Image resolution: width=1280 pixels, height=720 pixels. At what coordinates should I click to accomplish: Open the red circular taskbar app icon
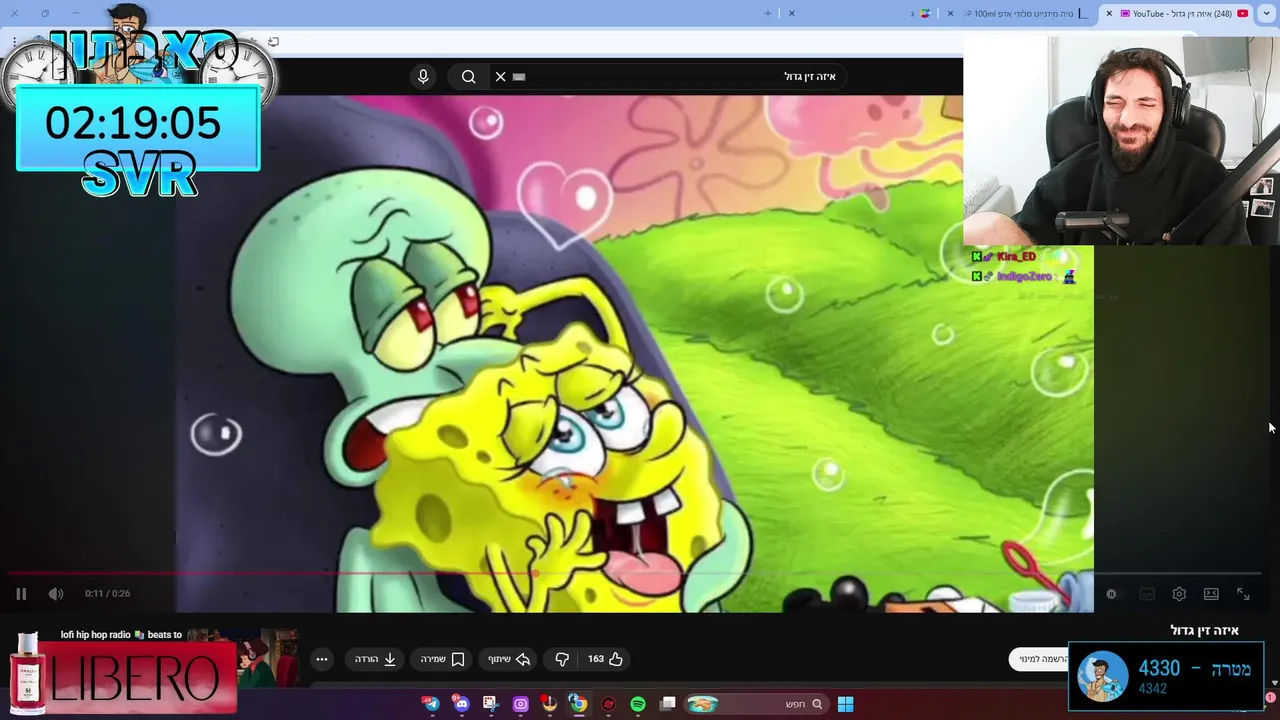pyautogui.click(x=608, y=704)
